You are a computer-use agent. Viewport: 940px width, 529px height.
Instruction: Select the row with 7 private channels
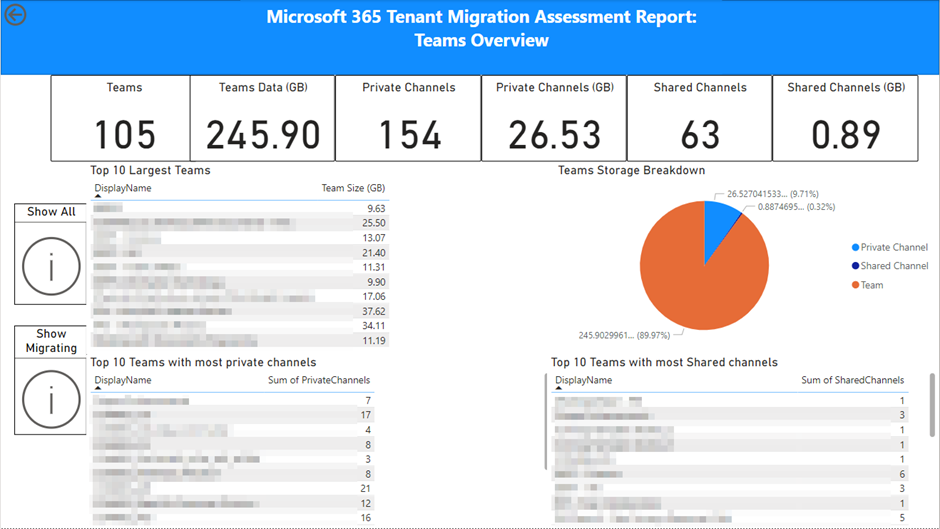click(233, 401)
